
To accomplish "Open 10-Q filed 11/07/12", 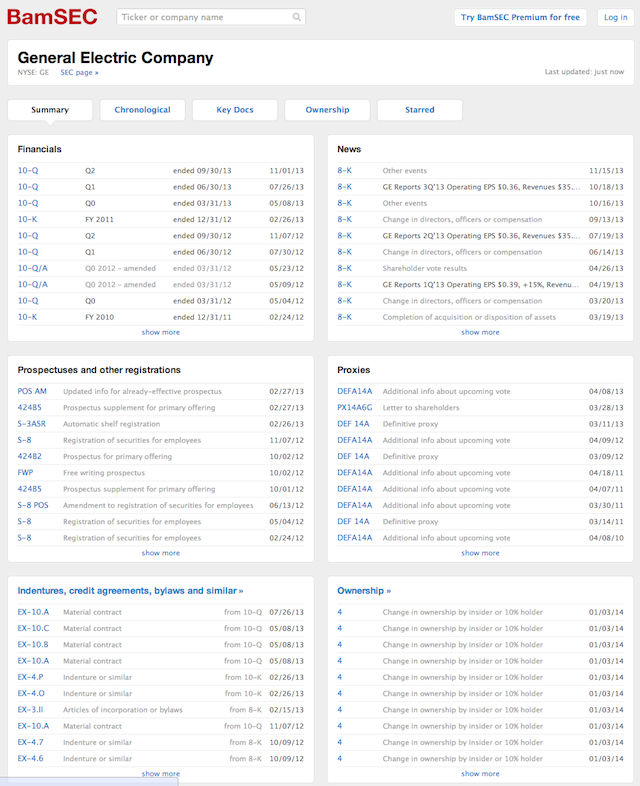I will pyautogui.click(x=28, y=236).
